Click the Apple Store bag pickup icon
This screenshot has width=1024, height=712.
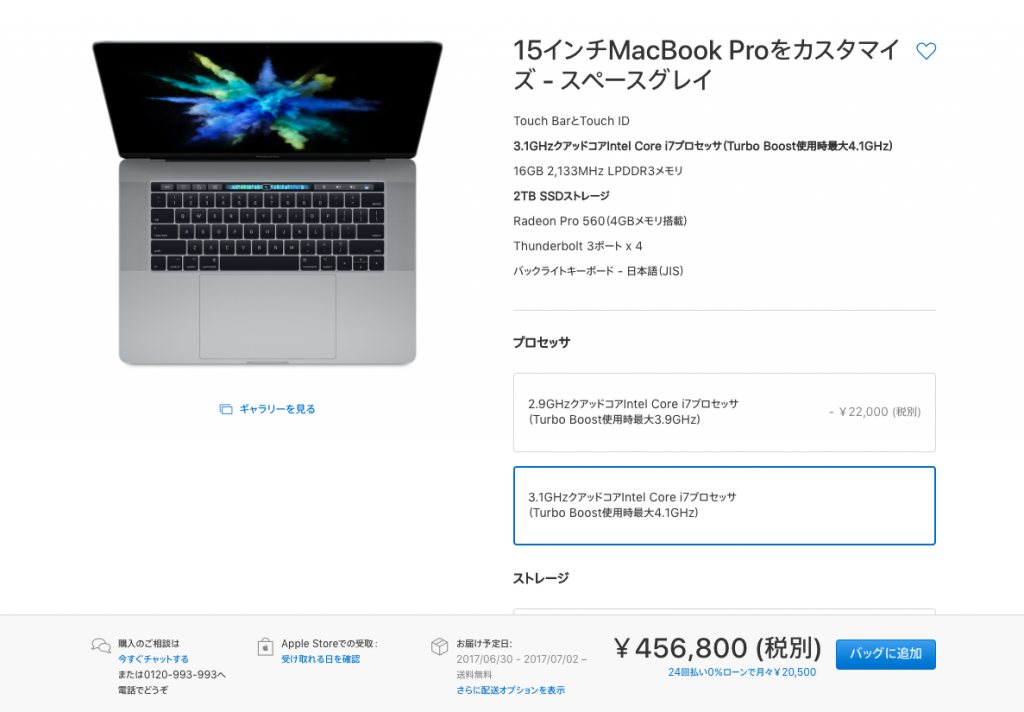tap(265, 647)
